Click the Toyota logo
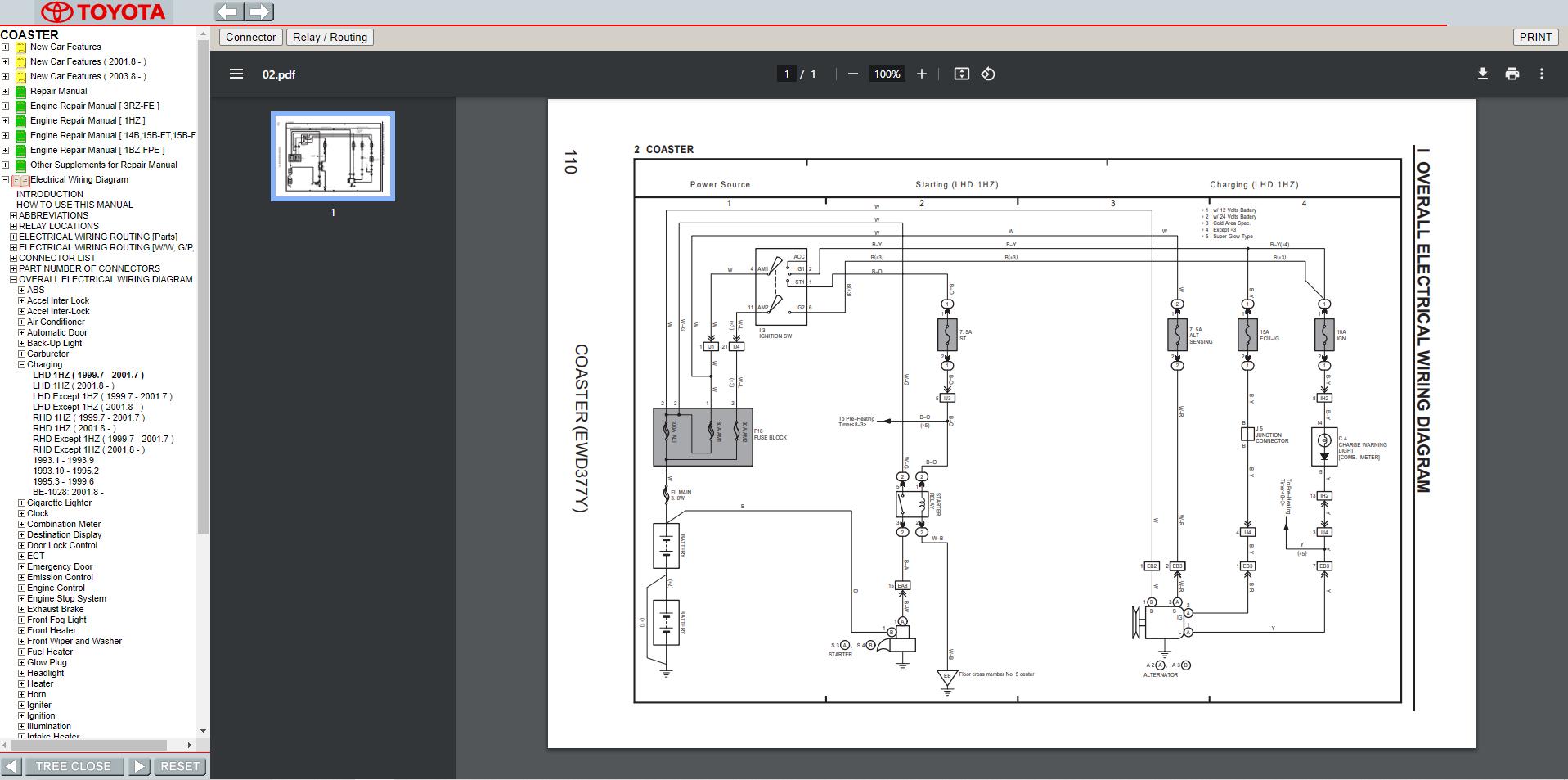 point(103,11)
